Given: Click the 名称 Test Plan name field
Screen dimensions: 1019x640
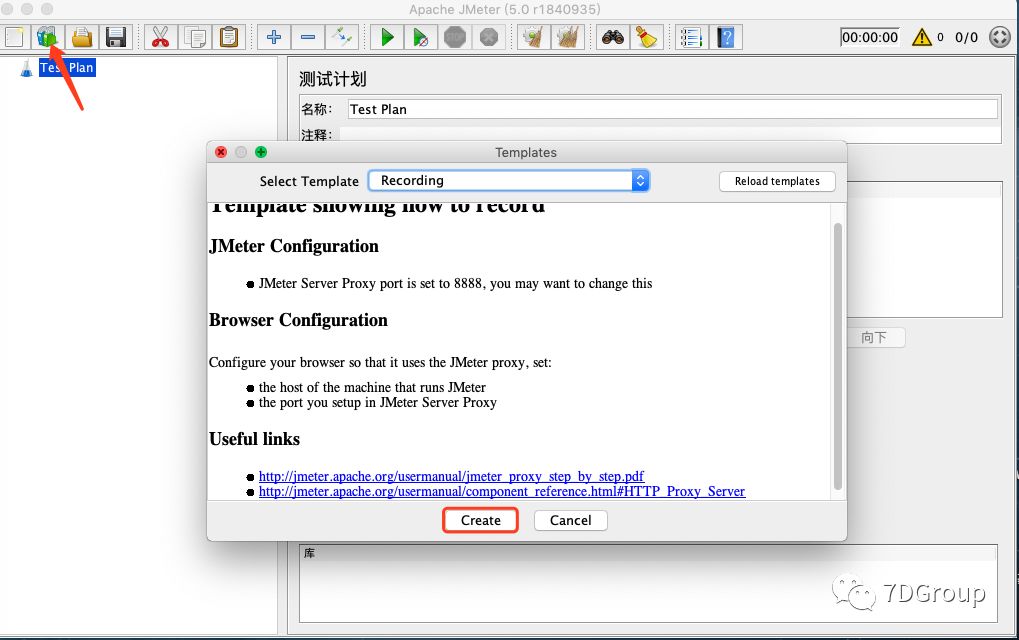Looking at the screenshot, I should (673, 109).
